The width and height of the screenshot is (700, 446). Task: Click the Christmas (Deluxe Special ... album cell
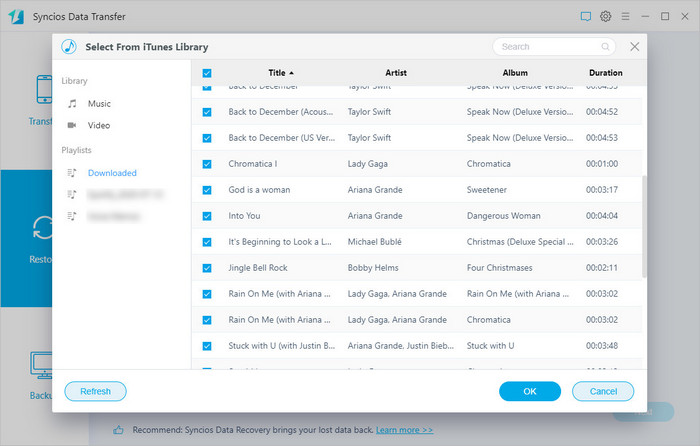[x=520, y=242]
